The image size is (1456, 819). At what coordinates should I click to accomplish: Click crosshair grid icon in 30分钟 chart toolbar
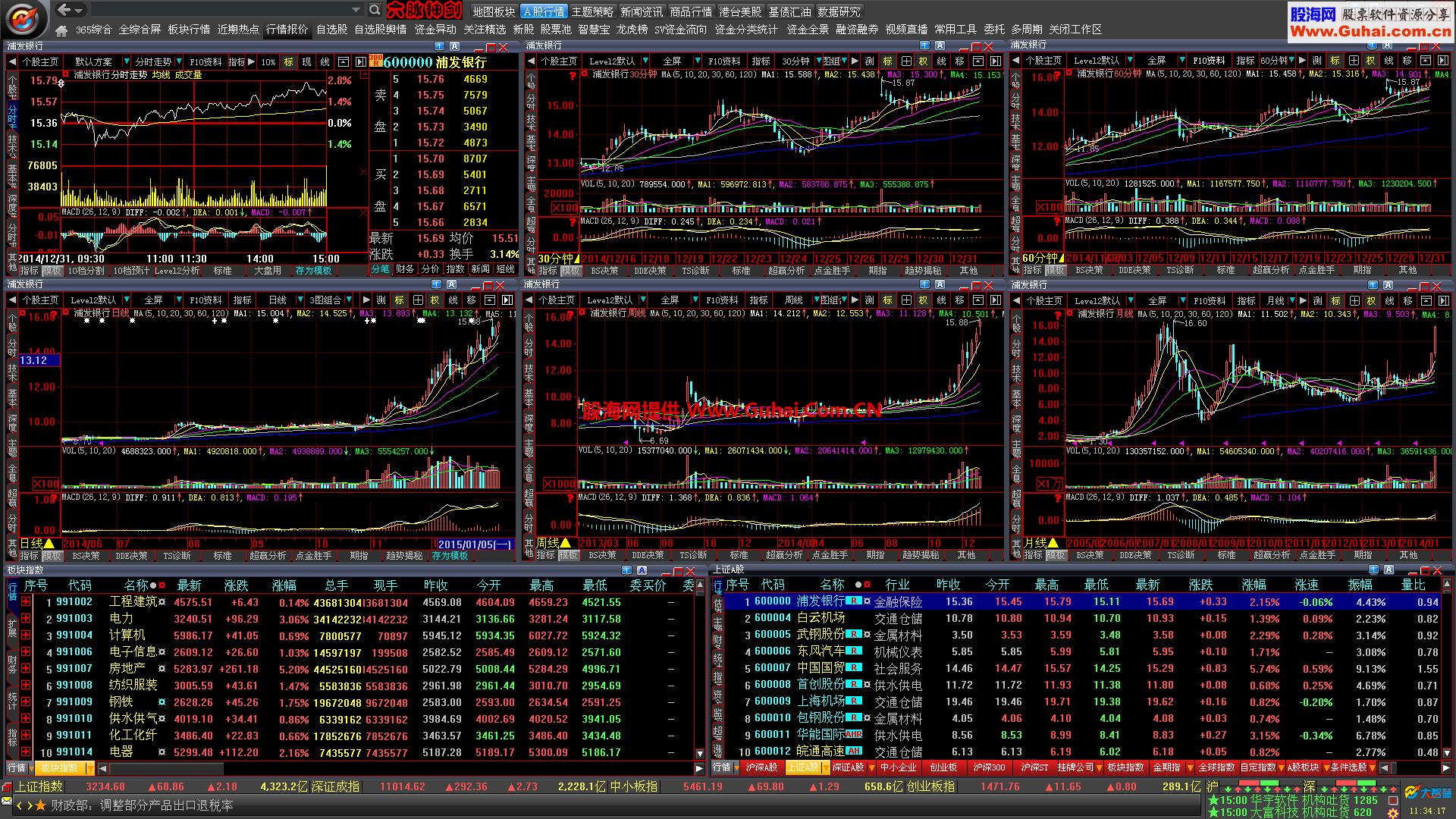(x=905, y=61)
